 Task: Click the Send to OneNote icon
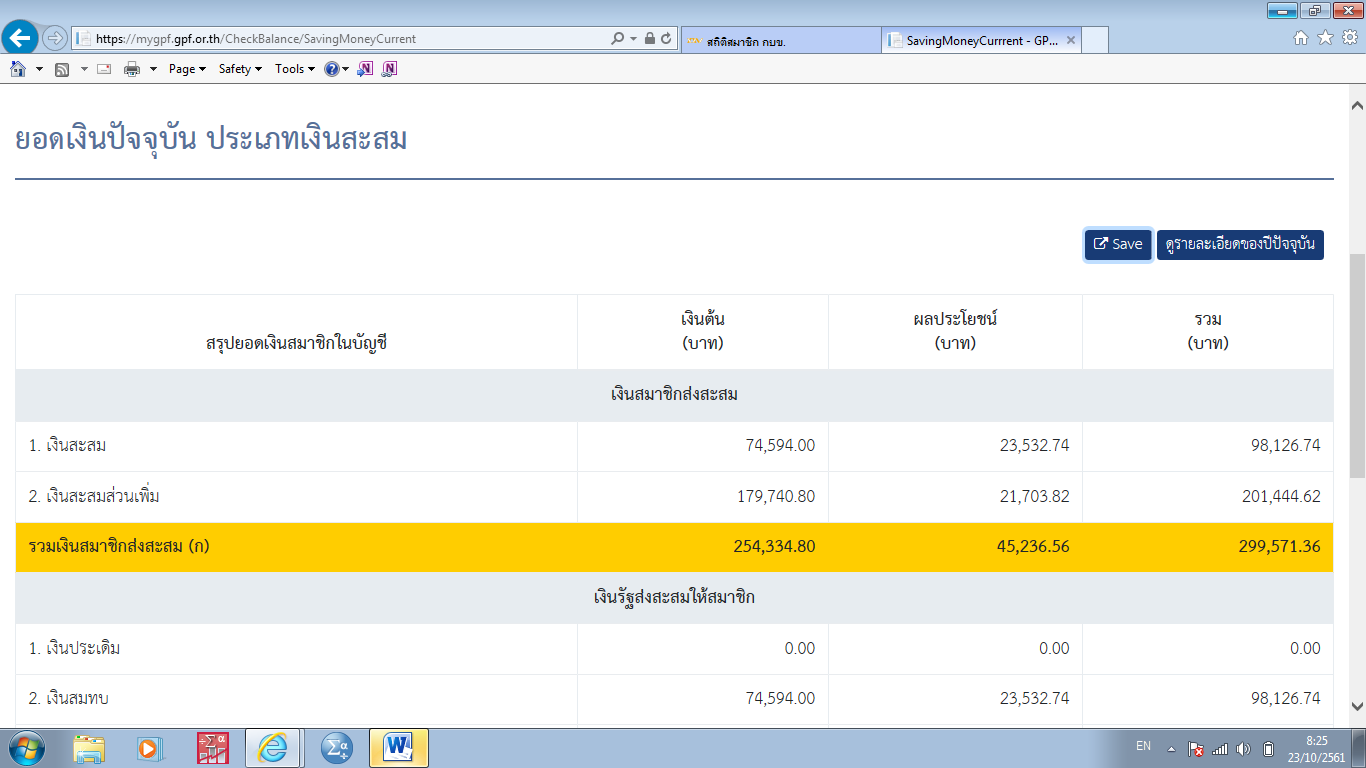(x=366, y=69)
